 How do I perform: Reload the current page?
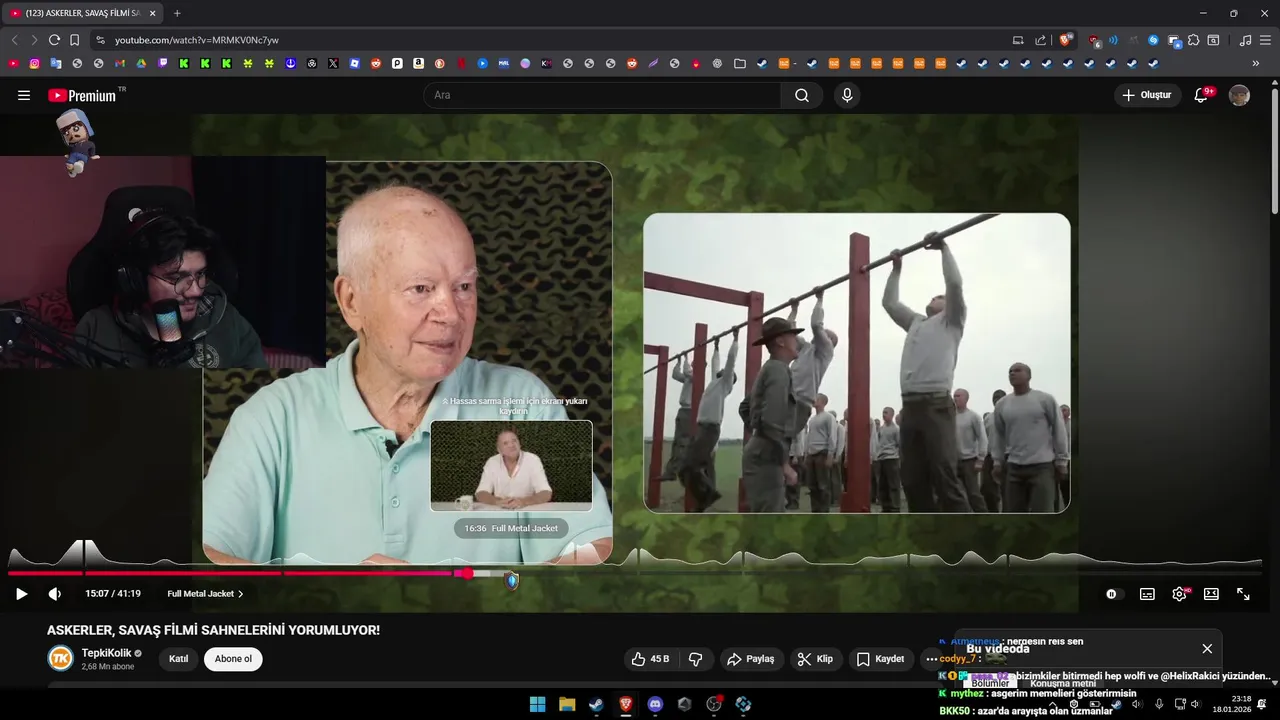54,40
